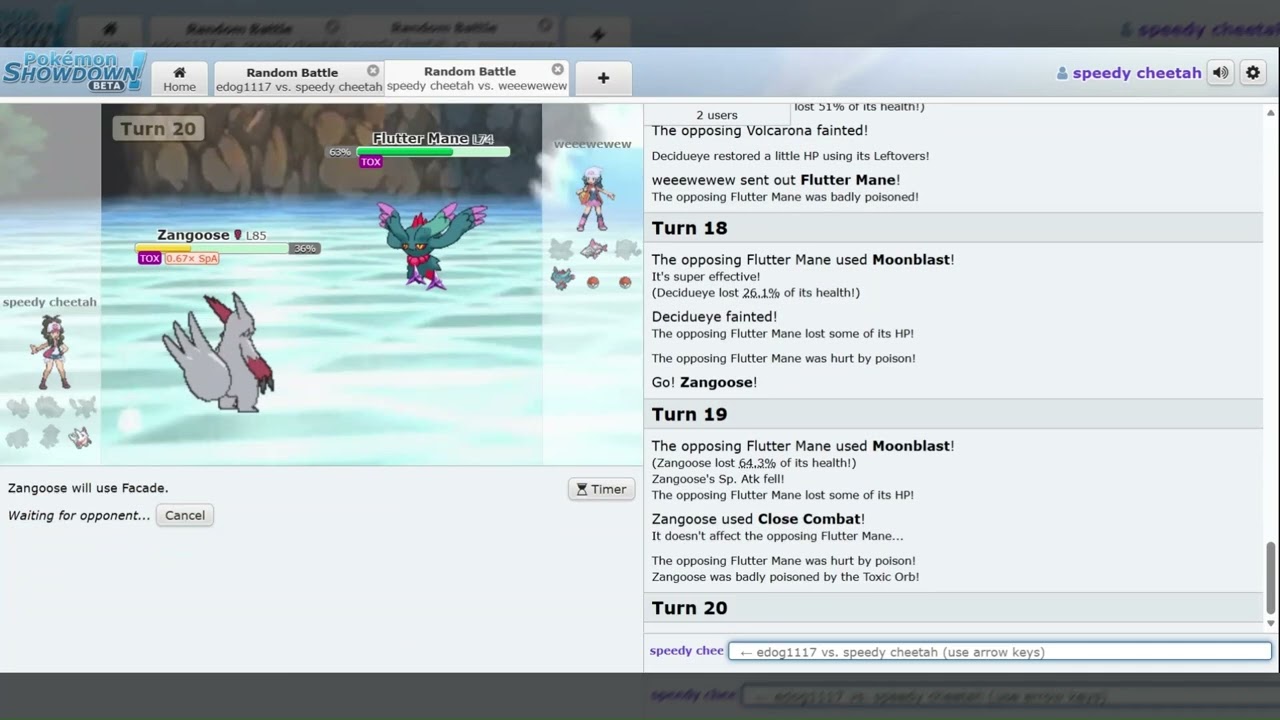Click Flutter Mane's TOX status badge
This screenshot has height=720, width=1280.
(x=371, y=162)
